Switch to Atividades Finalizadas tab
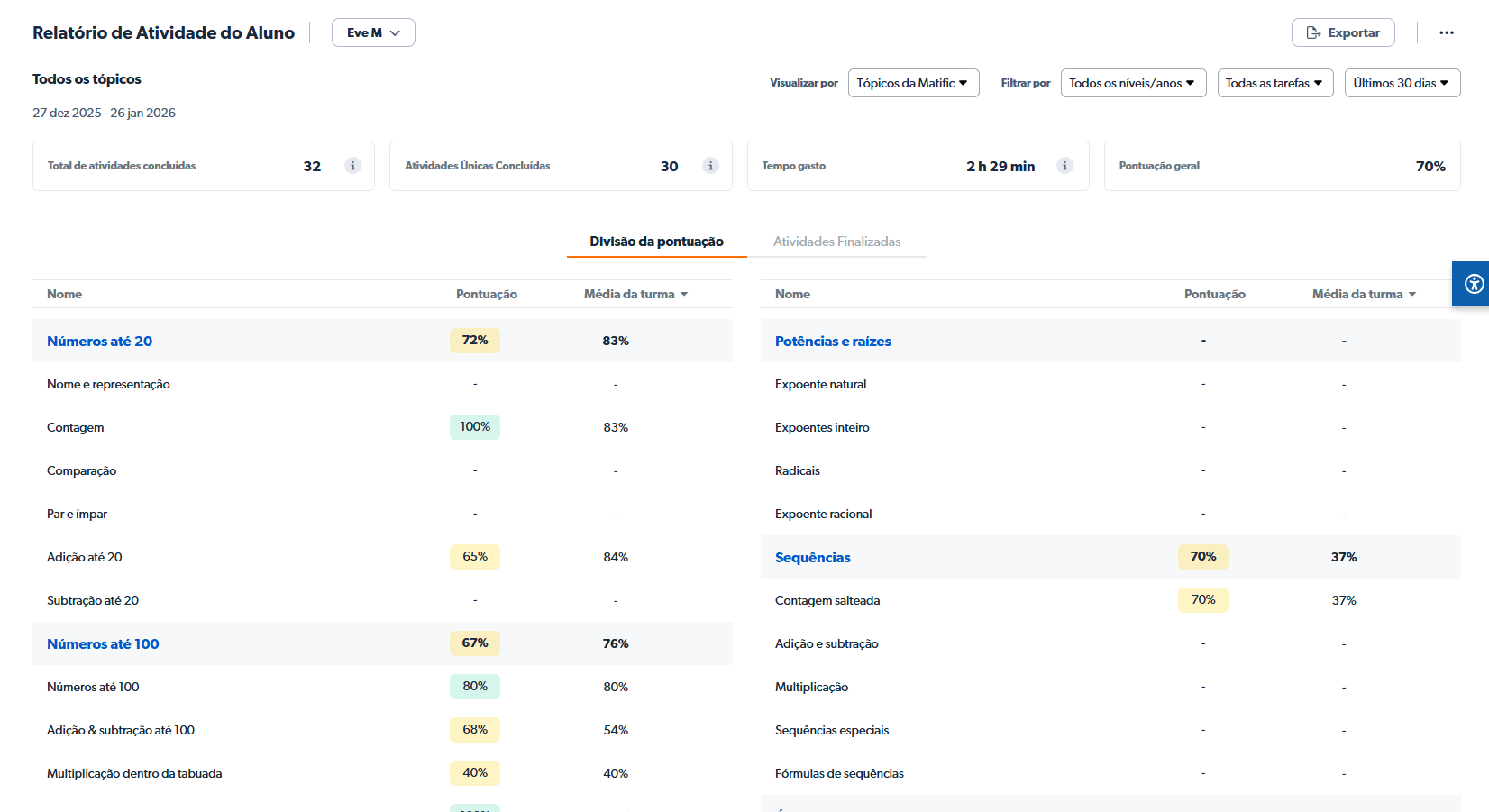The width and height of the screenshot is (1489, 812). pyautogui.click(x=836, y=242)
